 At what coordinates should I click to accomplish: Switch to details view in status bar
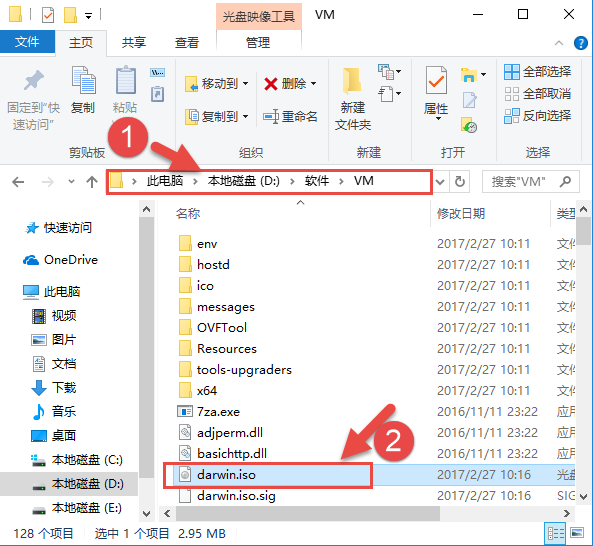556,533
